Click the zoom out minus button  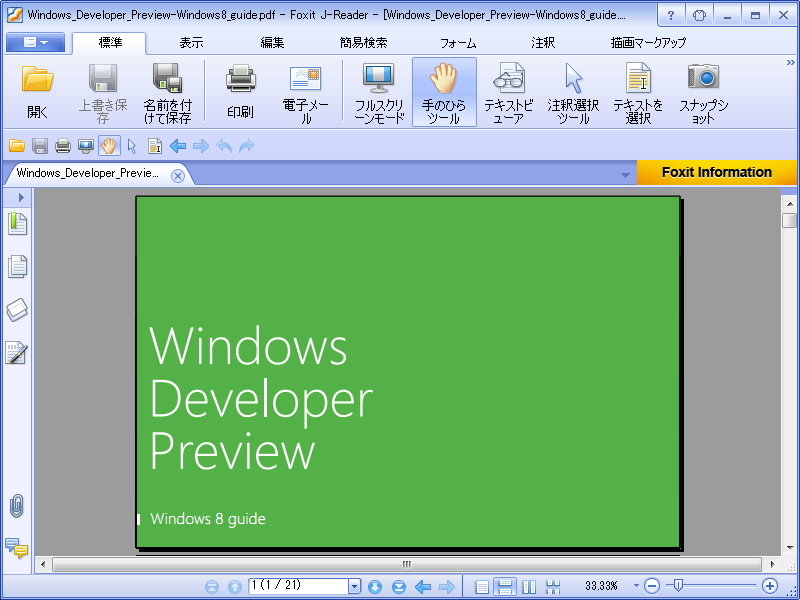(x=651, y=586)
